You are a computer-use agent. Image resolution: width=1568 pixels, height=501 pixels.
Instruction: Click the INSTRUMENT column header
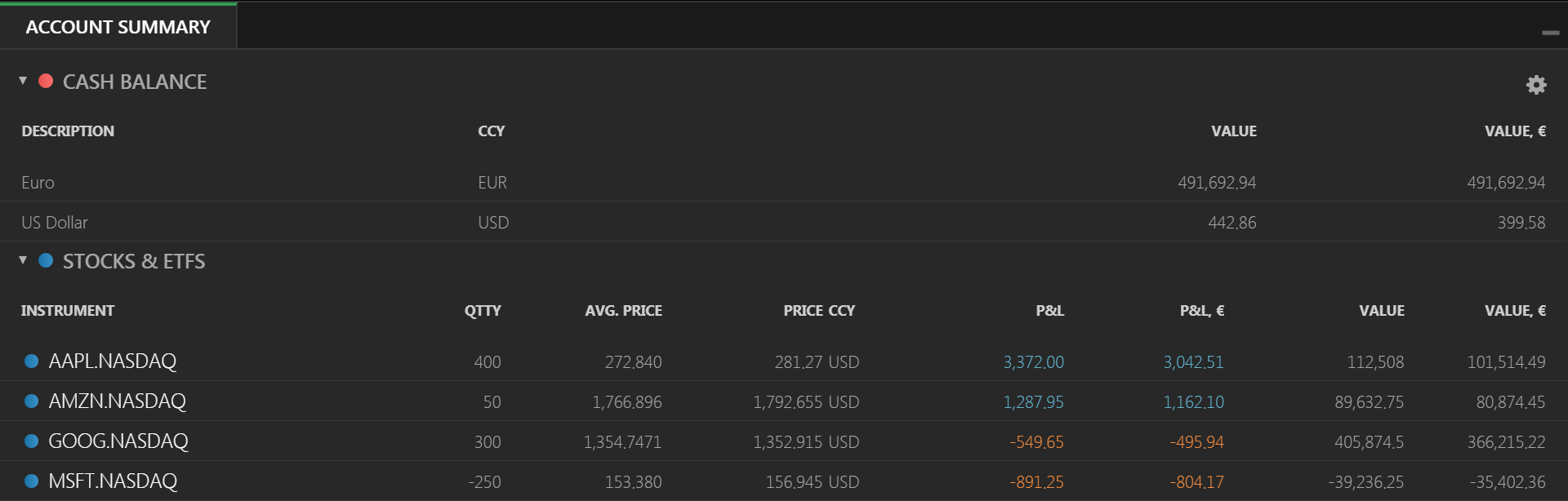click(x=68, y=311)
